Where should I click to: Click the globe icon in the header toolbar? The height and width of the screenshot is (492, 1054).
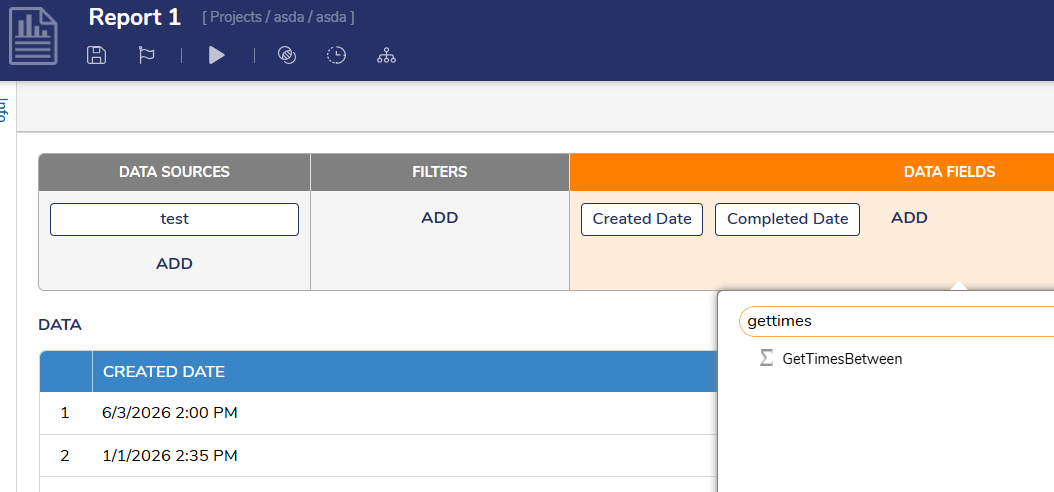[x=287, y=55]
